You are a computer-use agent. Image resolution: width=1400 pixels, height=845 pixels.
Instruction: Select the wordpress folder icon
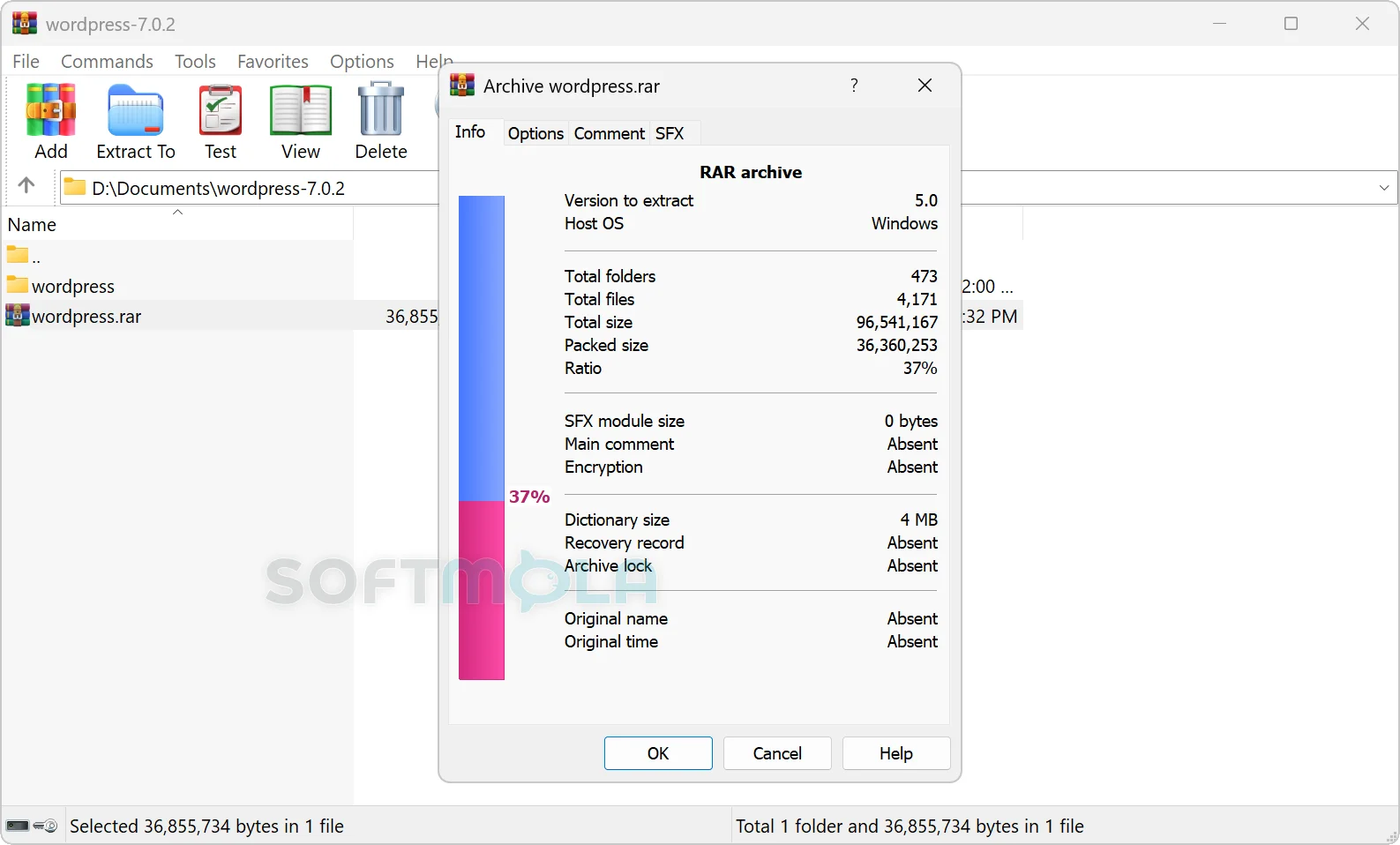(18, 285)
